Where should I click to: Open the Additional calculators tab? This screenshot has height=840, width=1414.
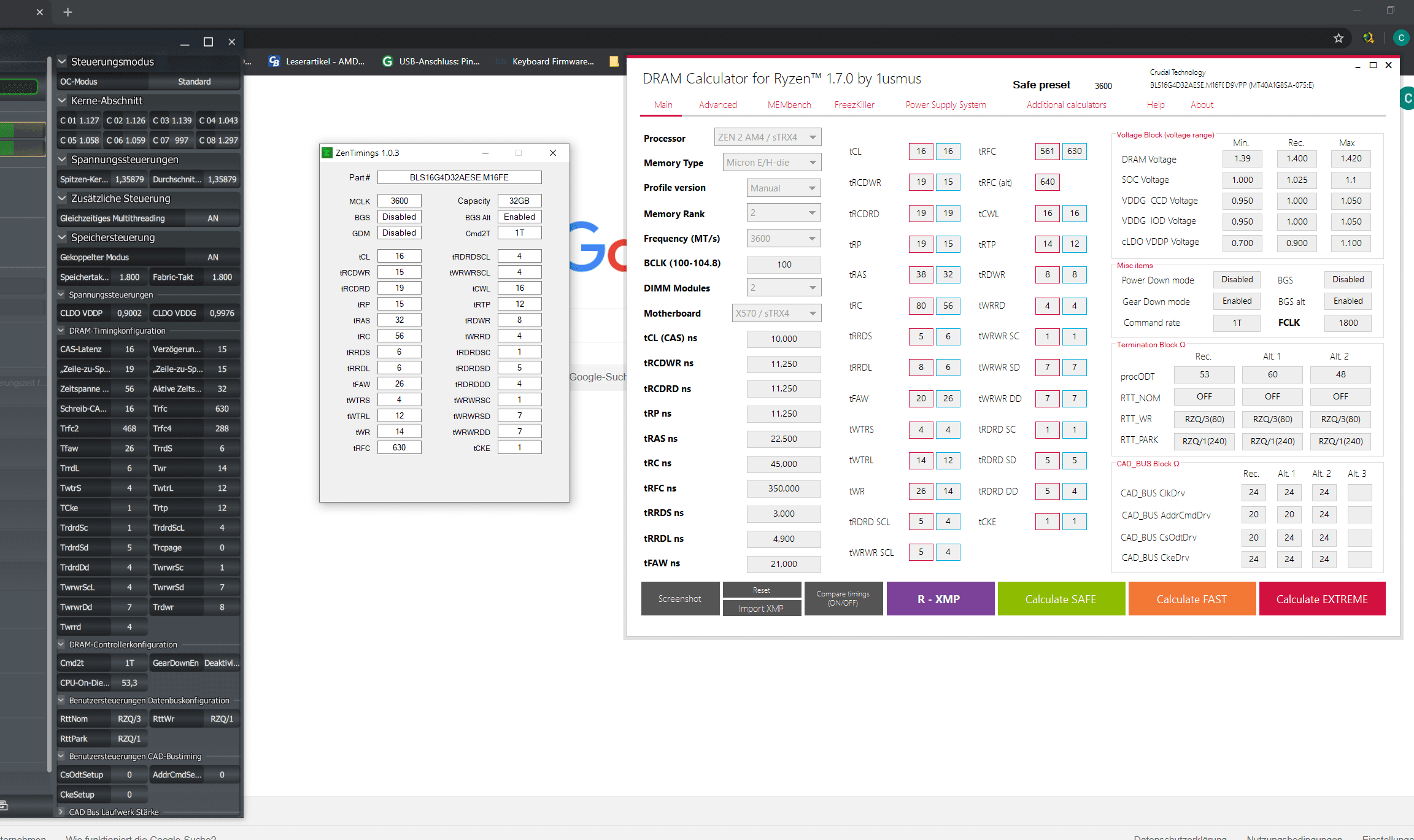[1067, 105]
